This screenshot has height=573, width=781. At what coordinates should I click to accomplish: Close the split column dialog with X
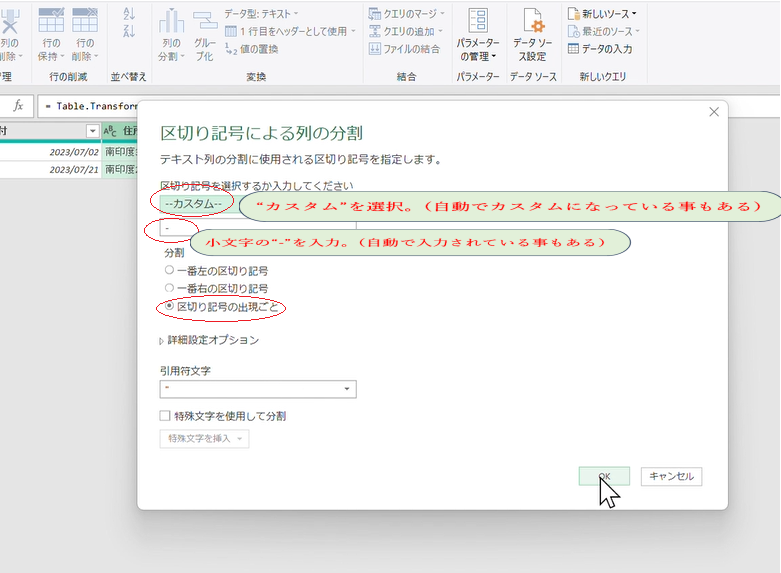(x=714, y=112)
